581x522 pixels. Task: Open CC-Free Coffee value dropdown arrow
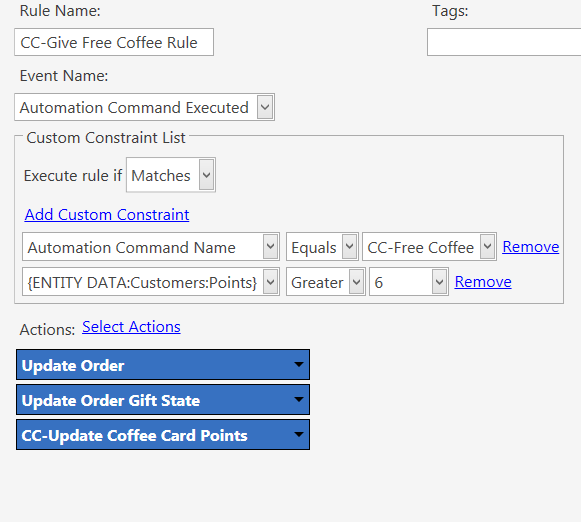[x=488, y=247]
